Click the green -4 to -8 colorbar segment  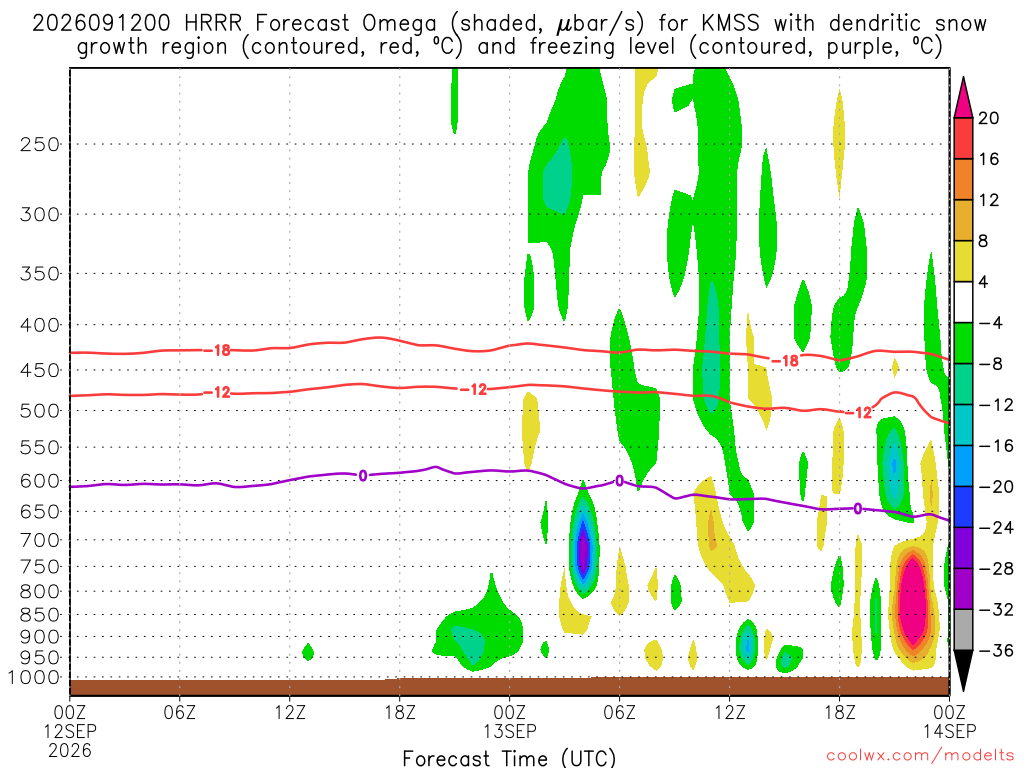[963, 344]
